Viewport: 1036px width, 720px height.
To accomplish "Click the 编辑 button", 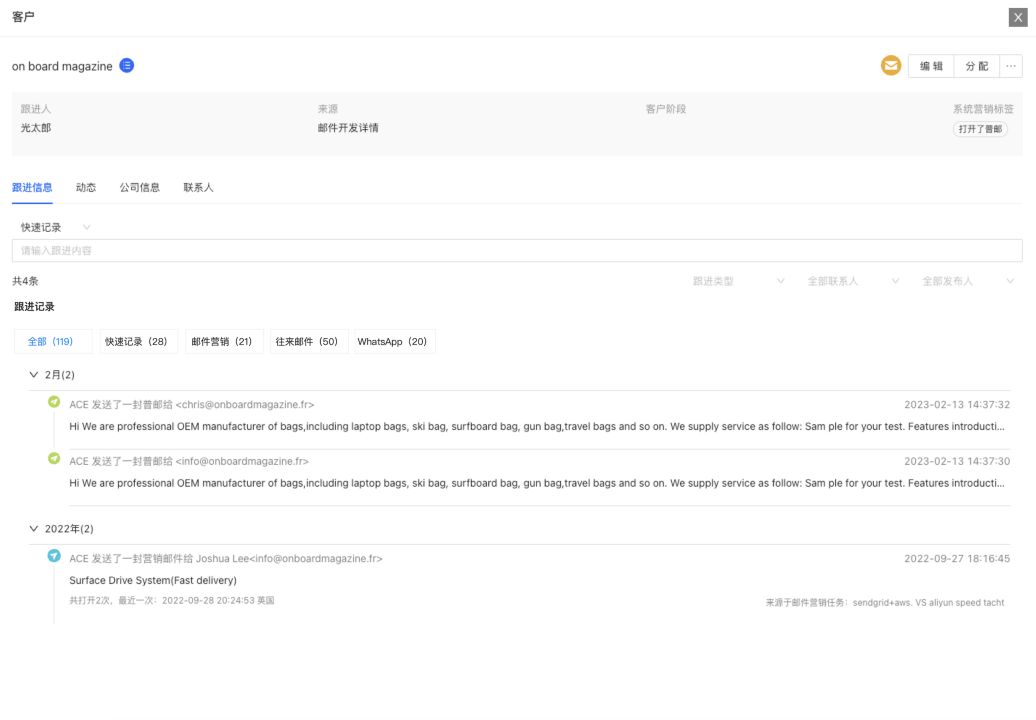I will pyautogui.click(x=931, y=66).
